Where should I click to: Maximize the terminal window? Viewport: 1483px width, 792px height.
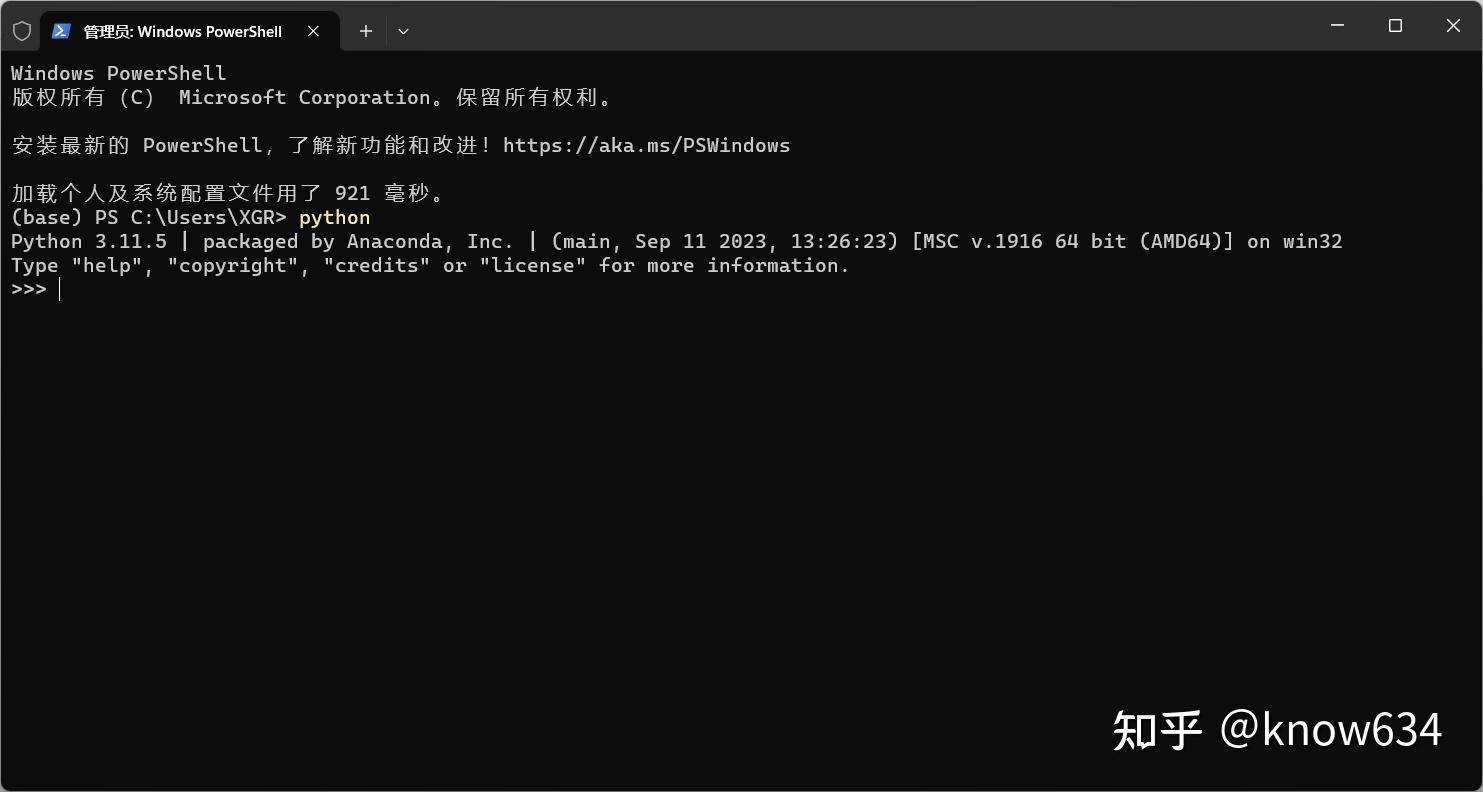1395,26
